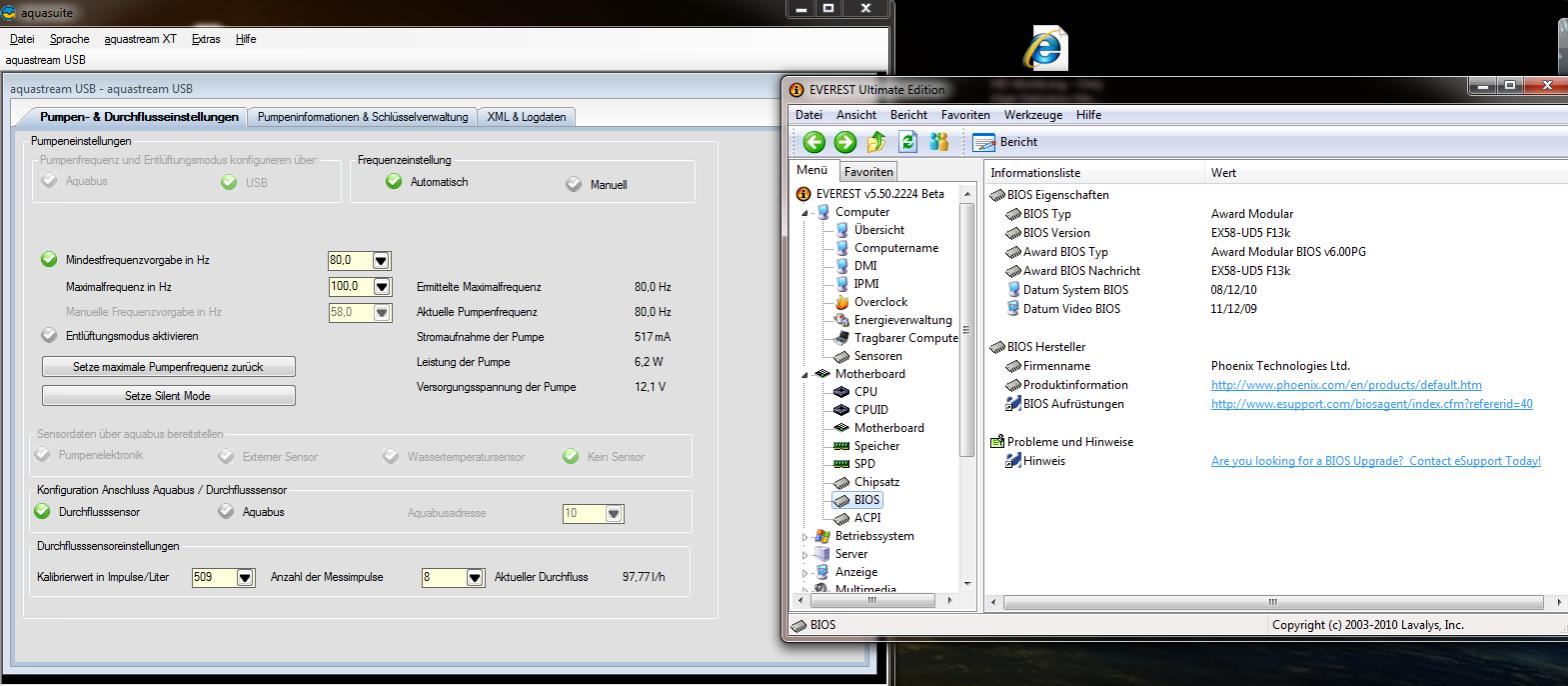Select Kein Sensor radio option

point(570,456)
